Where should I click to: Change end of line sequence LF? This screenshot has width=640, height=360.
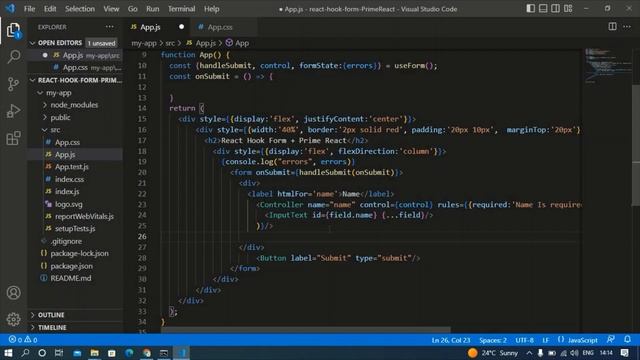[x=546, y=340]
